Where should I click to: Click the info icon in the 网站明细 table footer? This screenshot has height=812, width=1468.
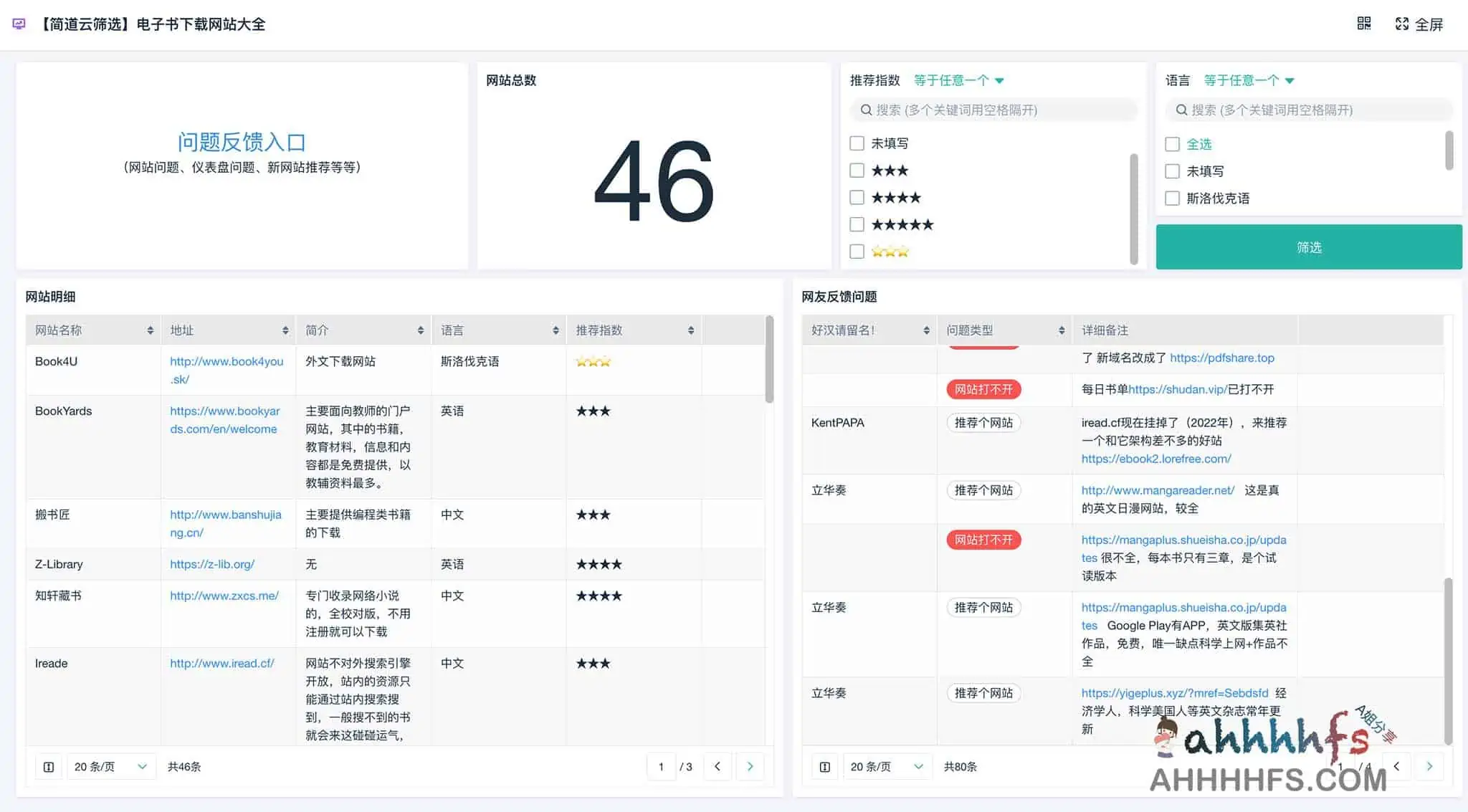[47, 766]
